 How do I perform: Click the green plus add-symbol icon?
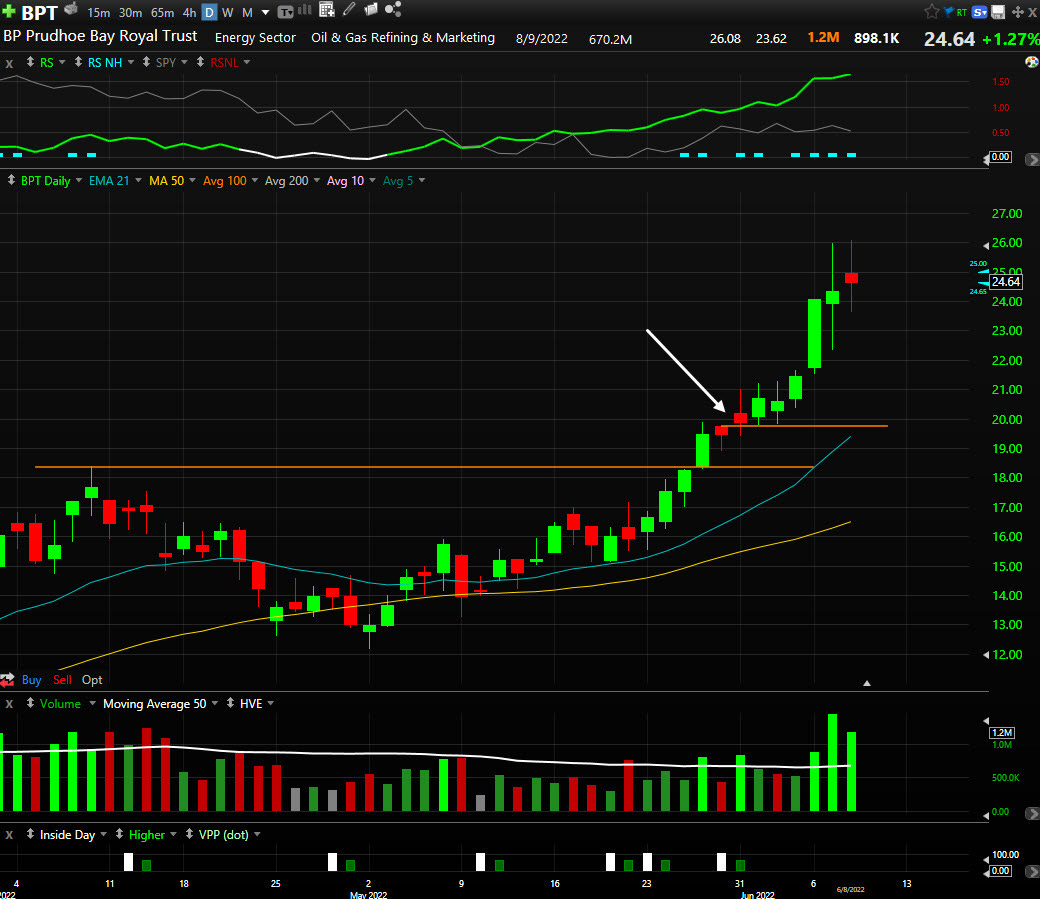coord(9,11)
